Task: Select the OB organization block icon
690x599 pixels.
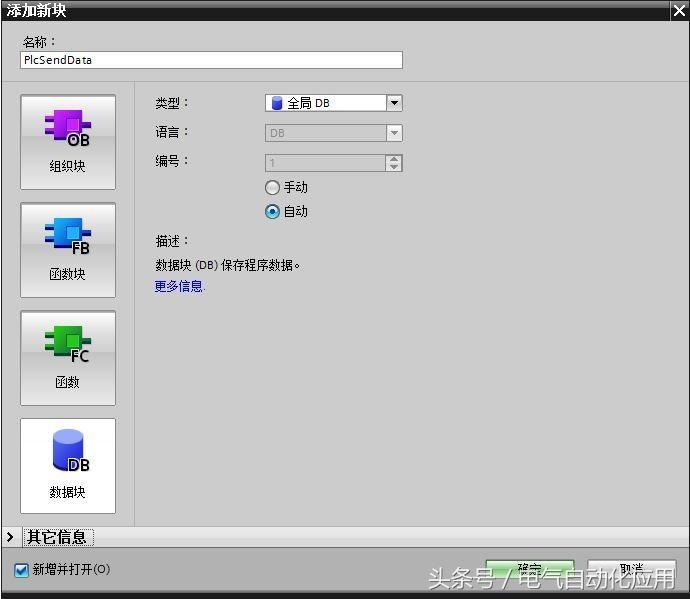Action: pyautogui.click(x=68, y=142)
